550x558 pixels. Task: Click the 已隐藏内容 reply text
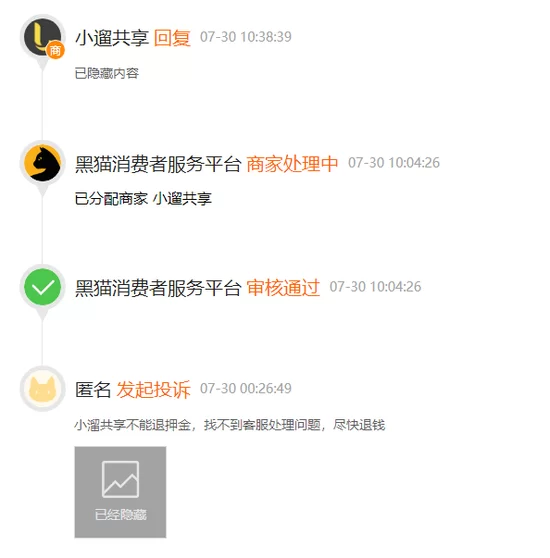(107, 73)
